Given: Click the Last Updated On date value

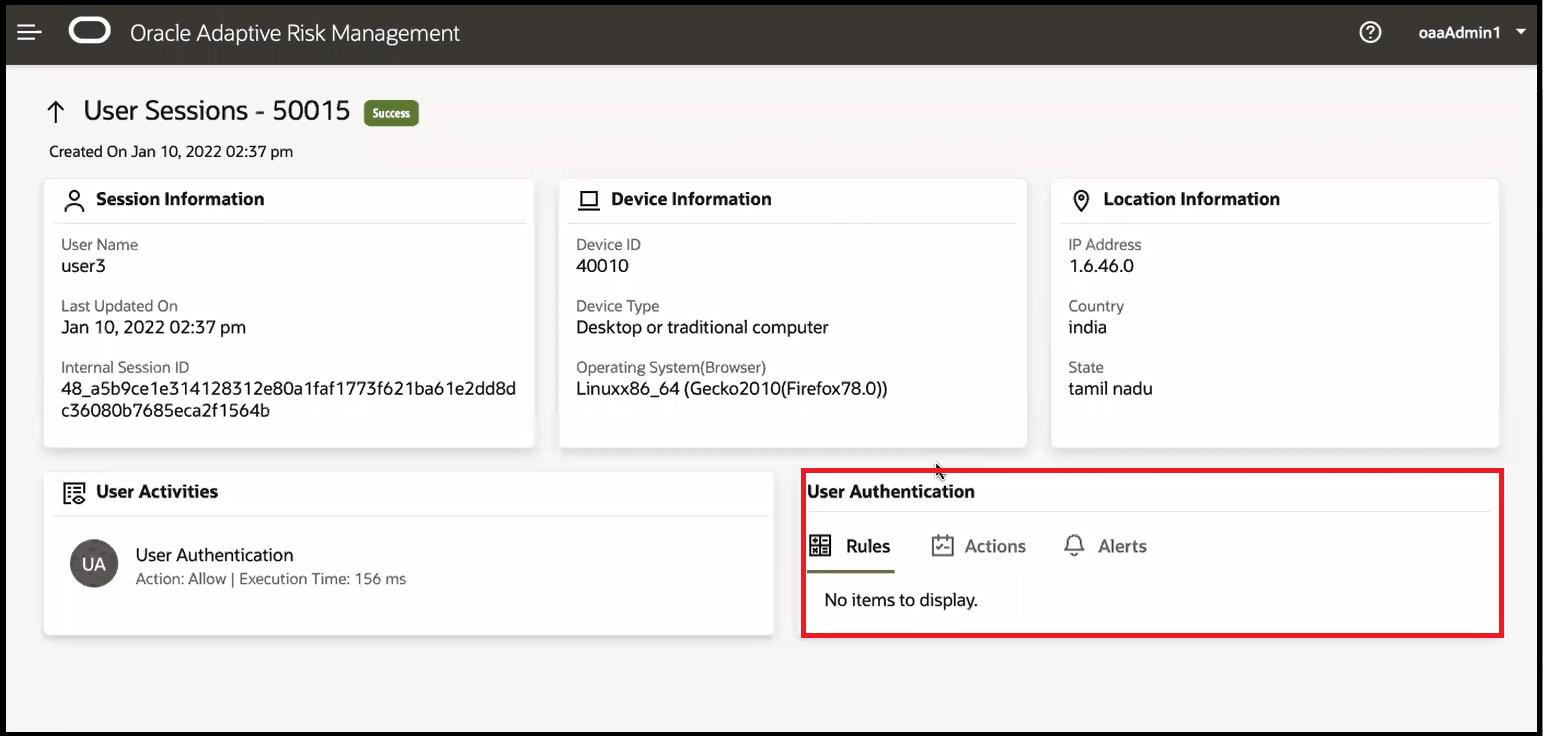Looking at the screenshot, I should (x=153, y=327).
